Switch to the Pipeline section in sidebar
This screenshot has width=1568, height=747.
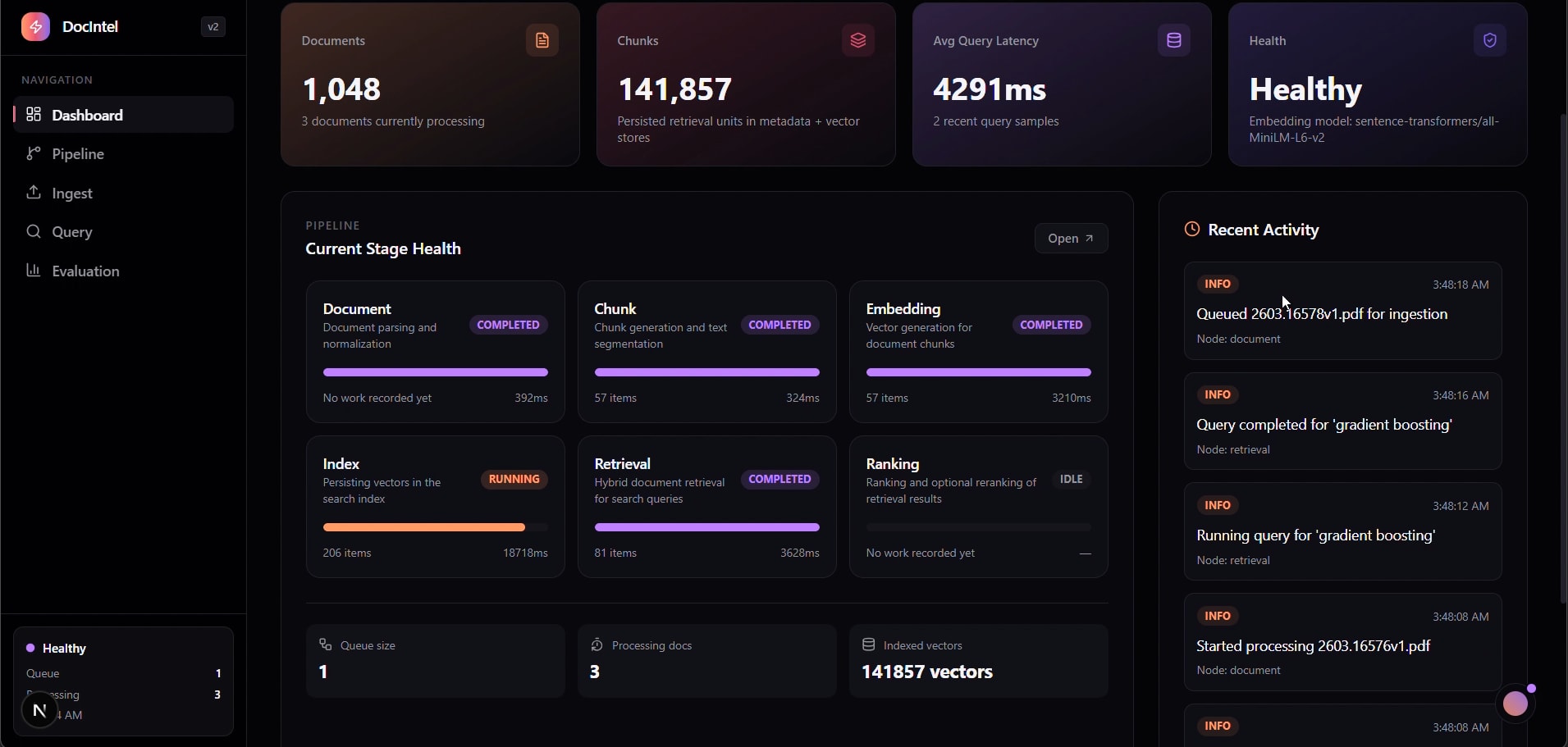coord(80,154)
